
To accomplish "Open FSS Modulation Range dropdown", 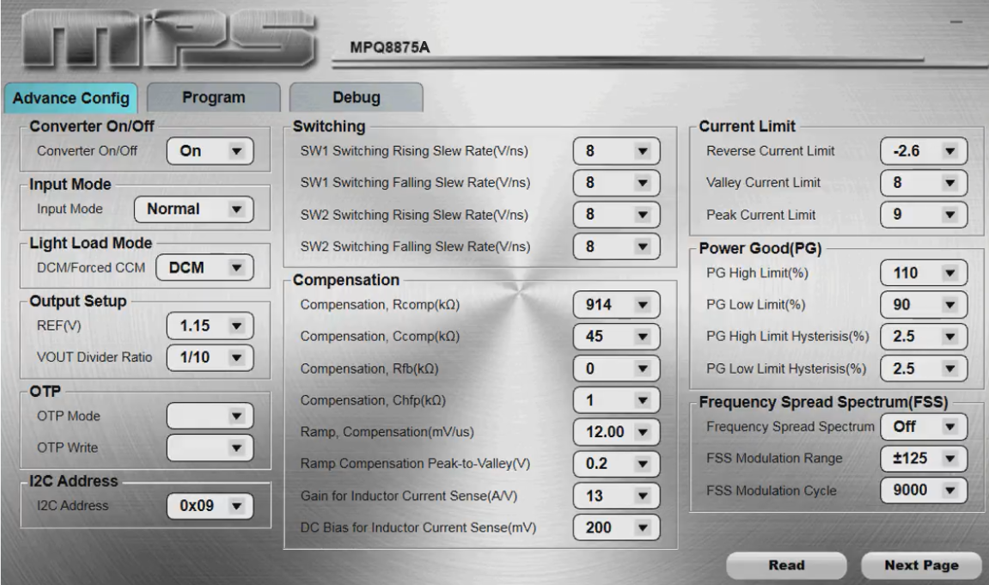I will point(923,458).
